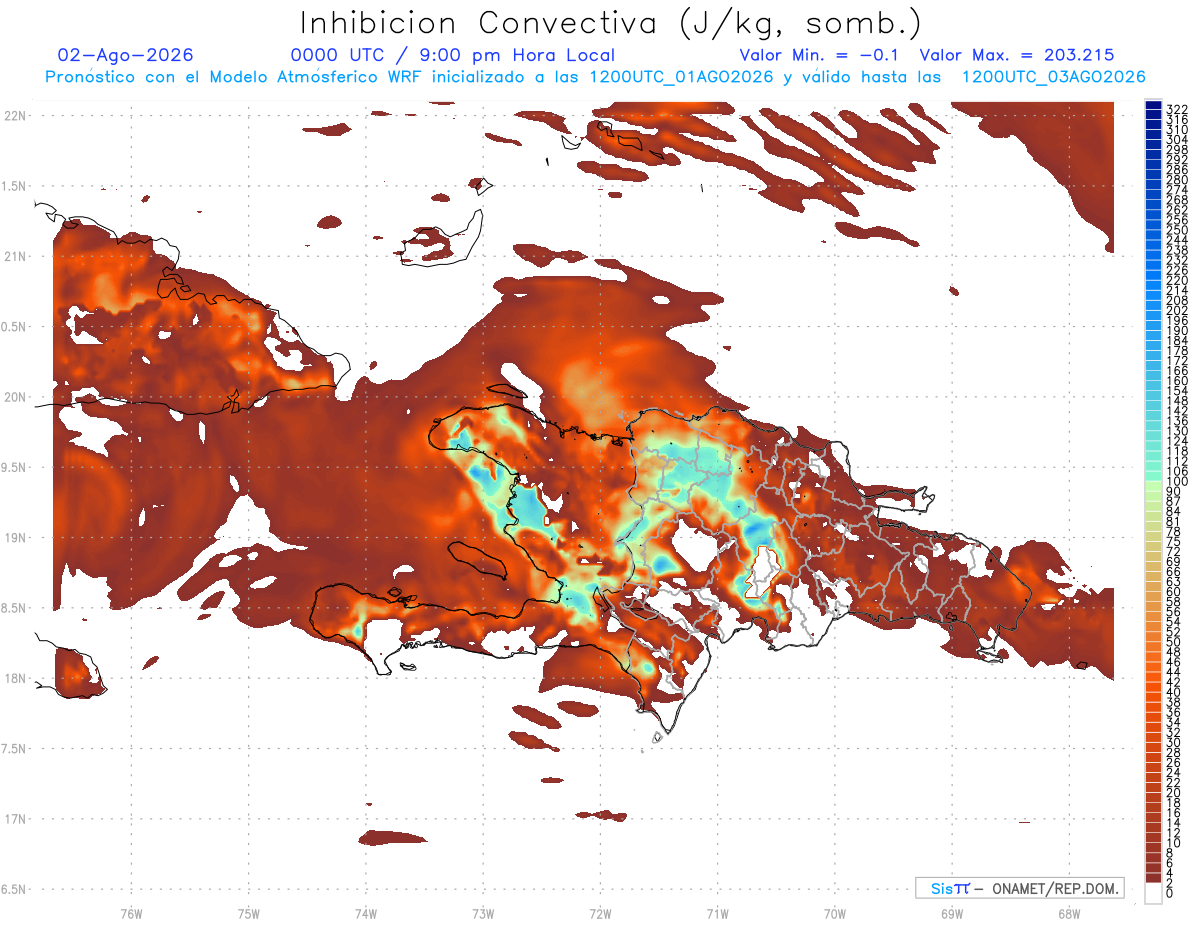The image size is (1200, 927).
Task: Click the color bar label '81'
Action: [1174, 522]
